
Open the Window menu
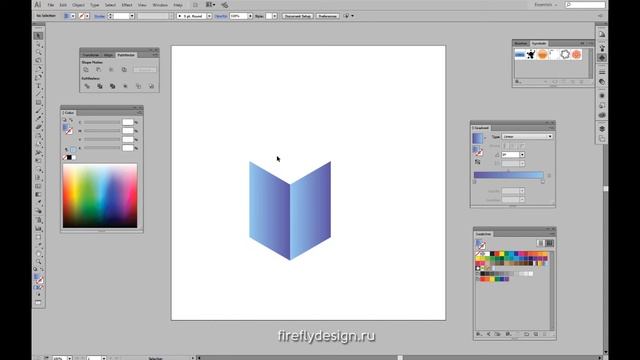[x=160, y=5]
